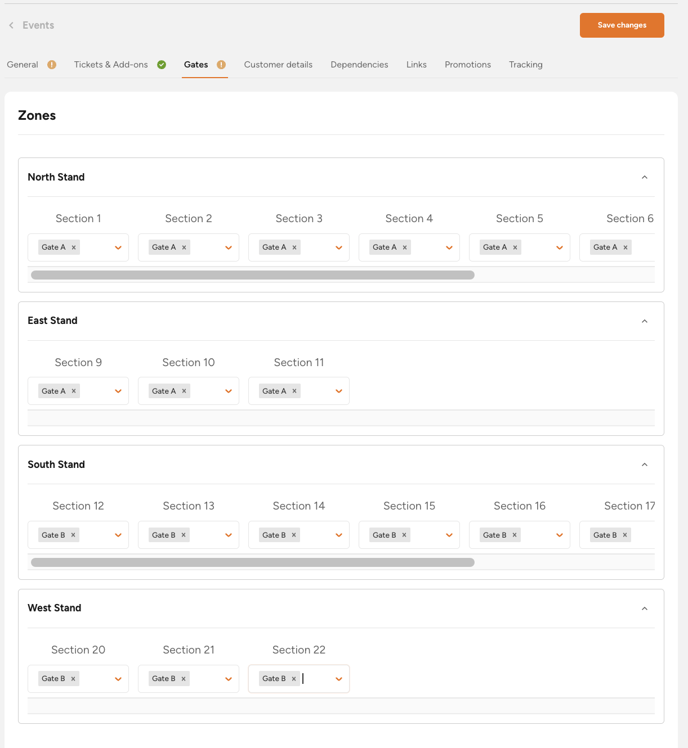This screenshot has width=688, height=748.
Task: Remove Gate B tag from Section 14
Action: coord(294,536)
